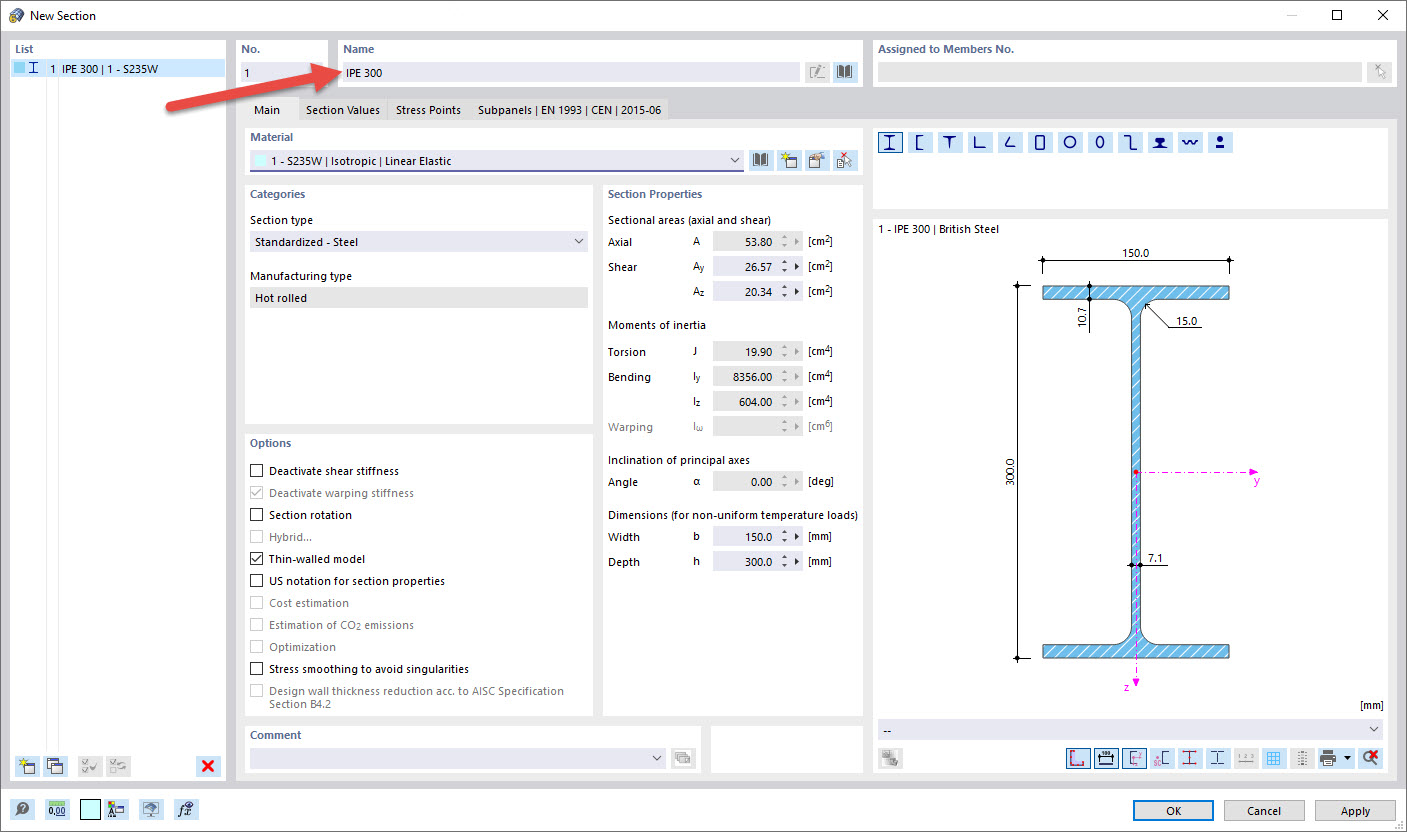Select the angle section shape icon

coord(980,142)
